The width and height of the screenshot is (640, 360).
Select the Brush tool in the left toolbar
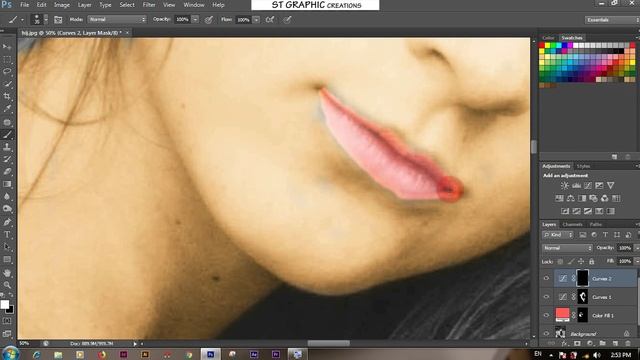coord(7,134)
